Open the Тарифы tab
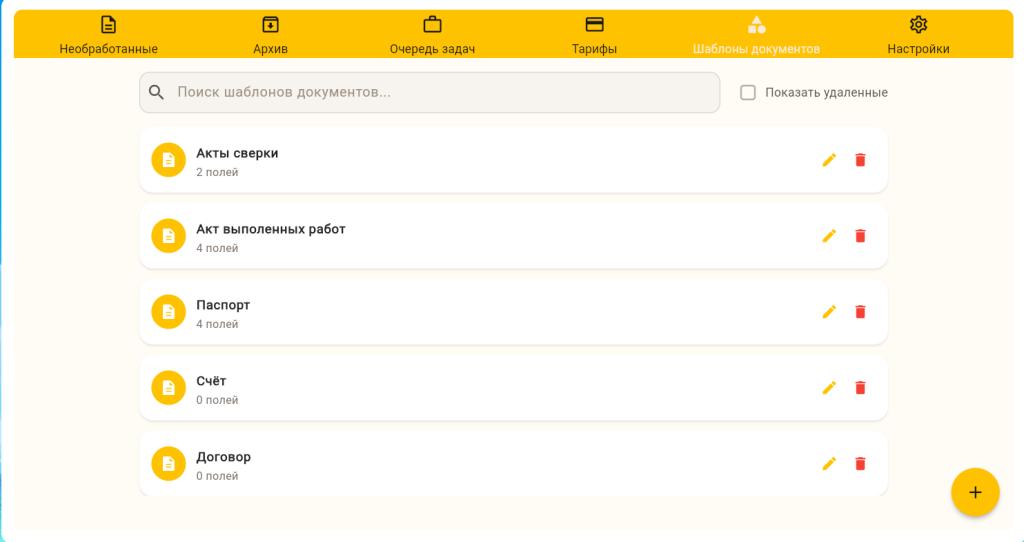 [594, 35]
